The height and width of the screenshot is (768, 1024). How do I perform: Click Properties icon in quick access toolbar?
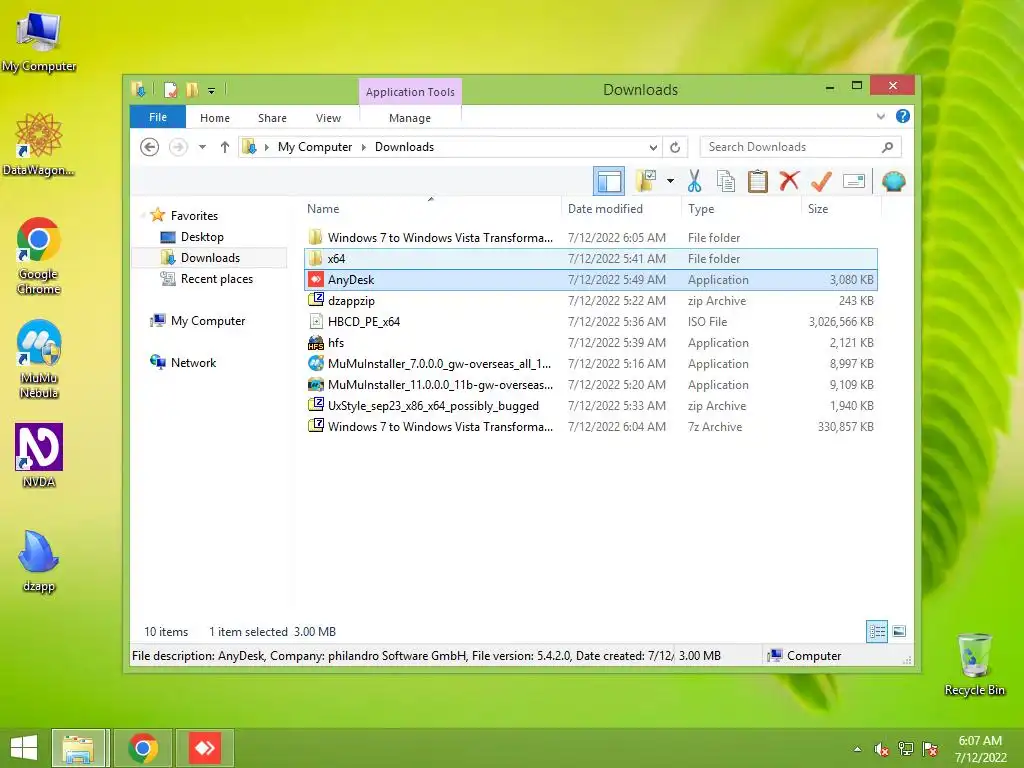170,90
